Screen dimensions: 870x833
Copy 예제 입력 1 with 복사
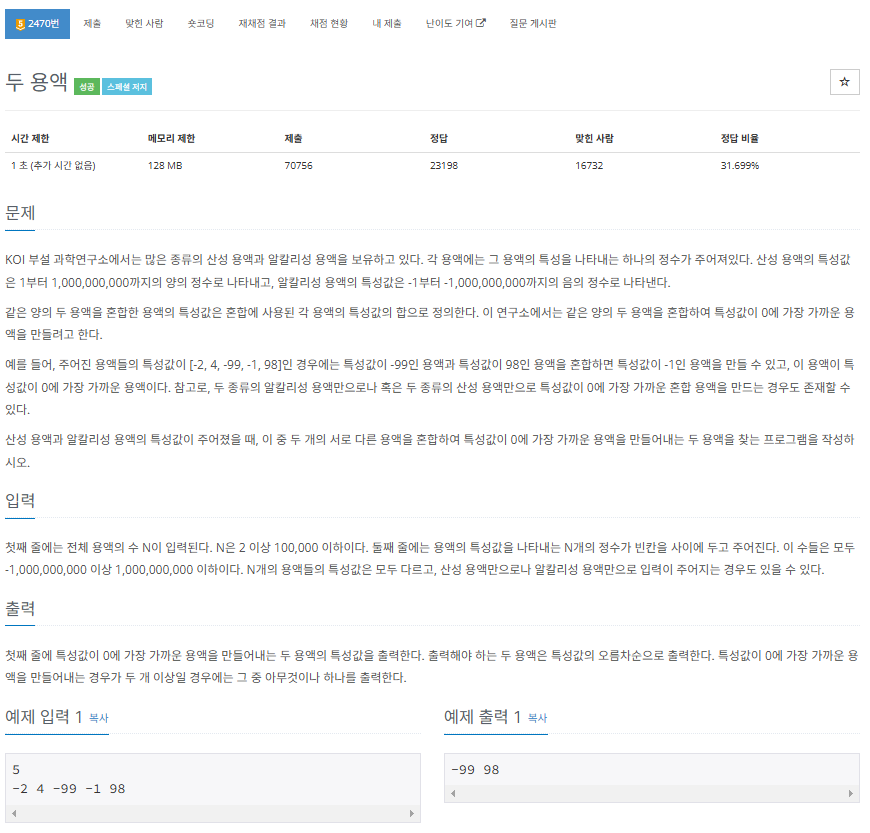pos(99,718)
